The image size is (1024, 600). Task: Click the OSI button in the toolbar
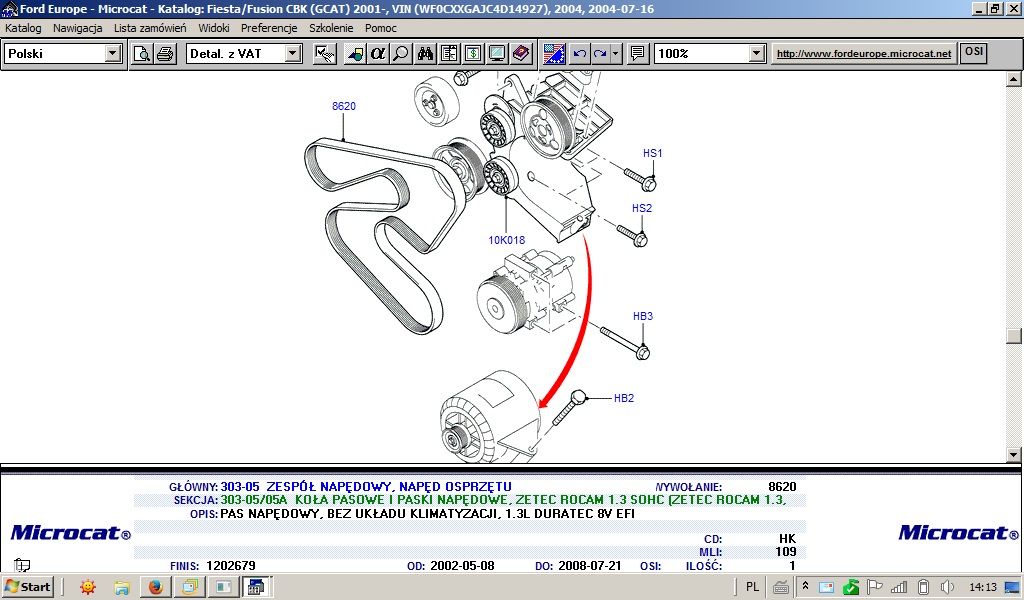pos(974,53)
